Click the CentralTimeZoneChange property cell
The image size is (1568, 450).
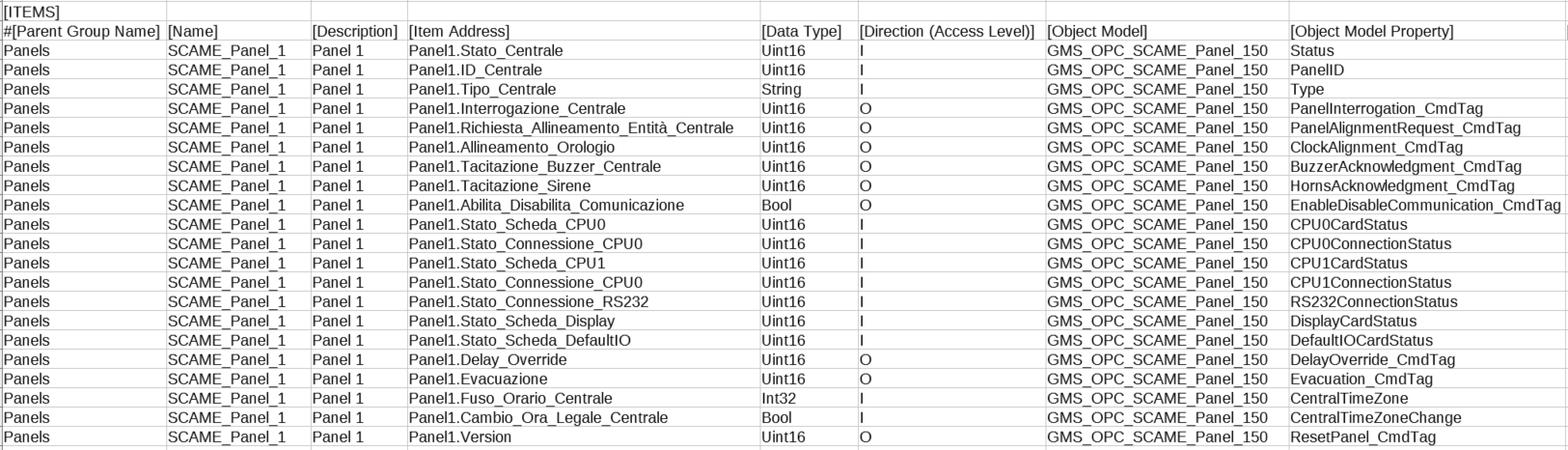[1375, 417]
